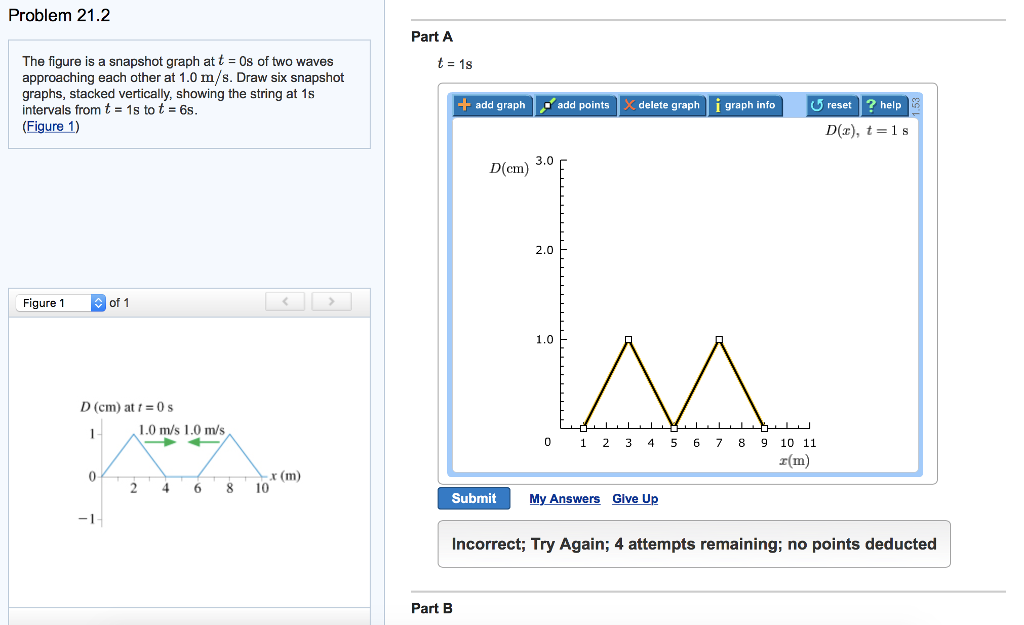Click the Give Up link
Screen dimensions: 1024x625
click(x=635, y=498)
